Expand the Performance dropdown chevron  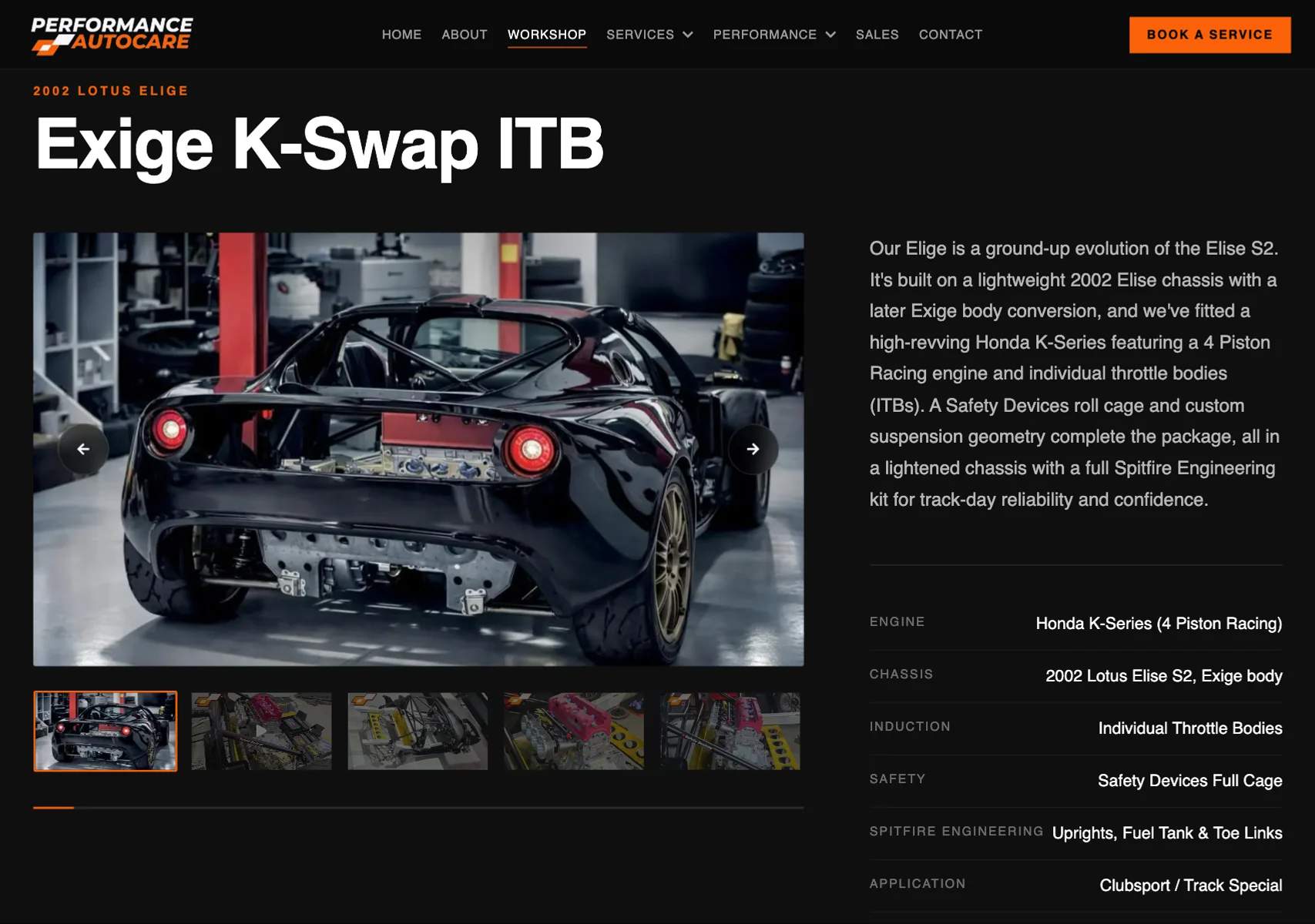(x=830, y=35)
